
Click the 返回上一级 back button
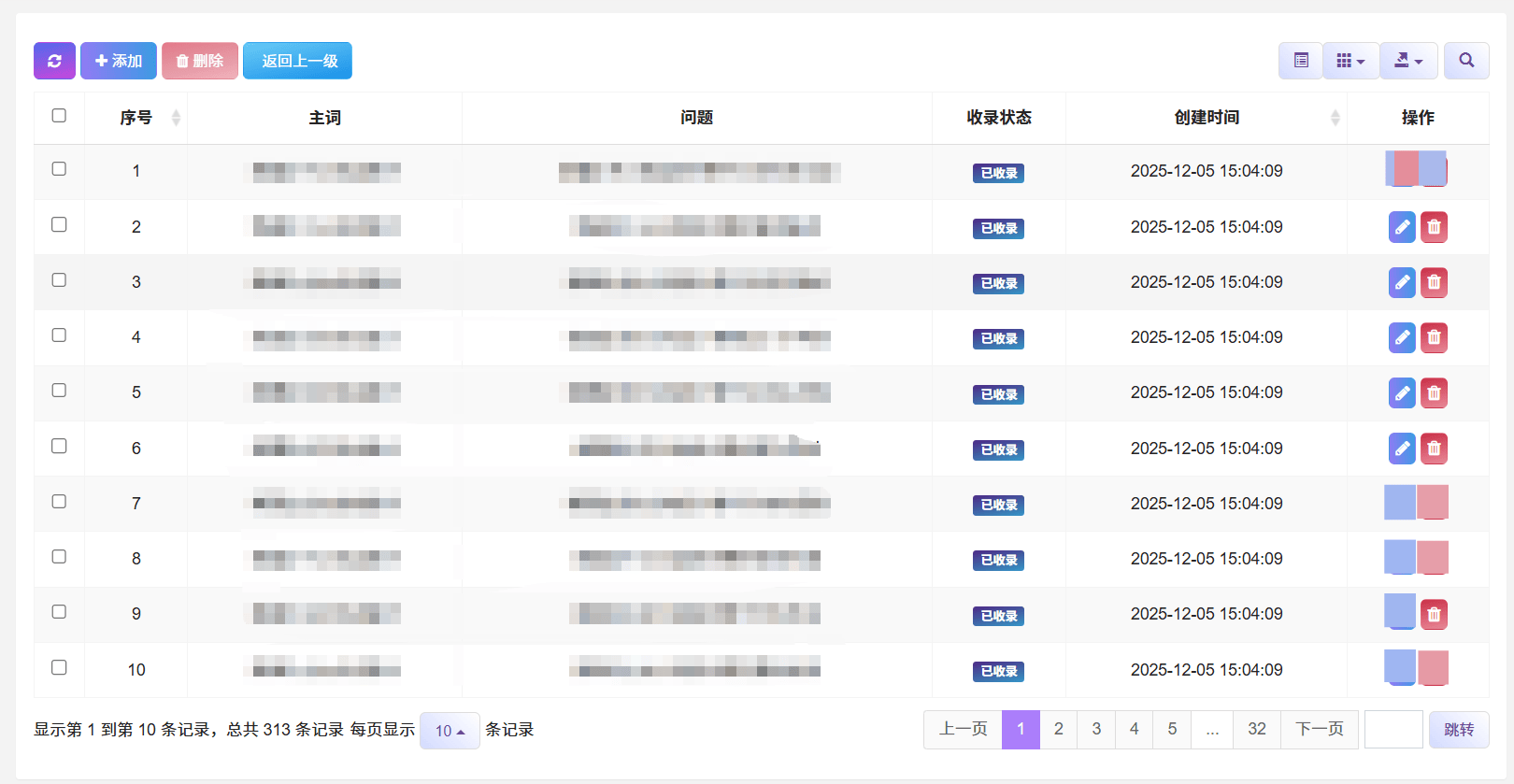click(297, 61)
